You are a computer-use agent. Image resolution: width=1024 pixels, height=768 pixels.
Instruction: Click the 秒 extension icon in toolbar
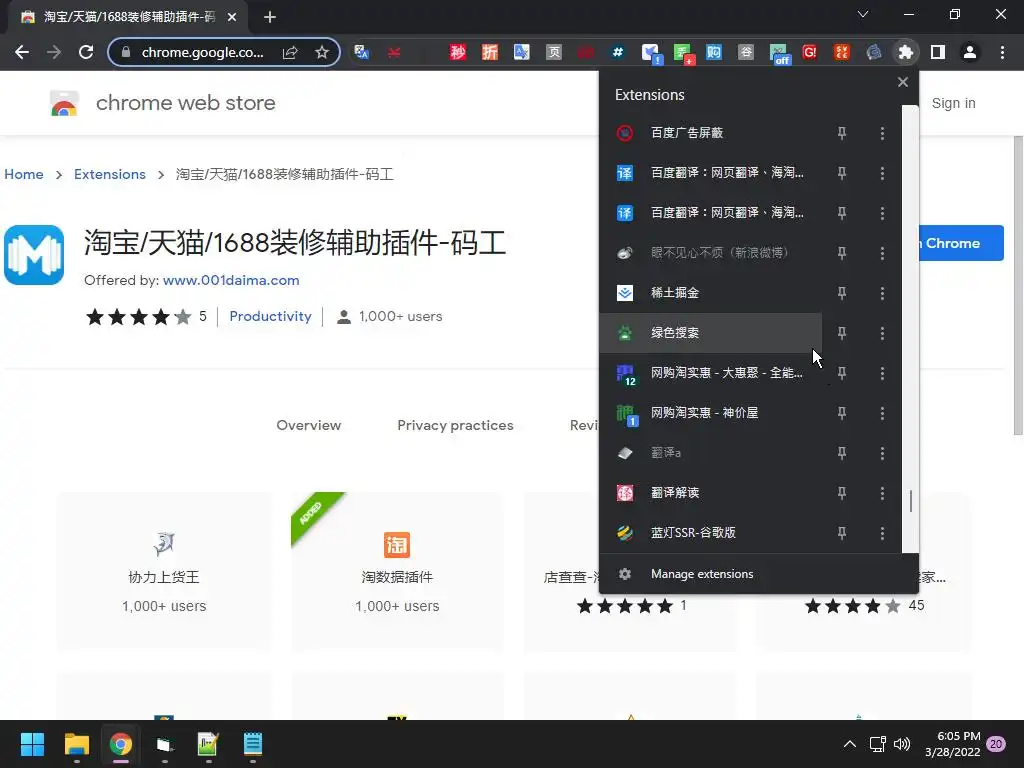458,52
